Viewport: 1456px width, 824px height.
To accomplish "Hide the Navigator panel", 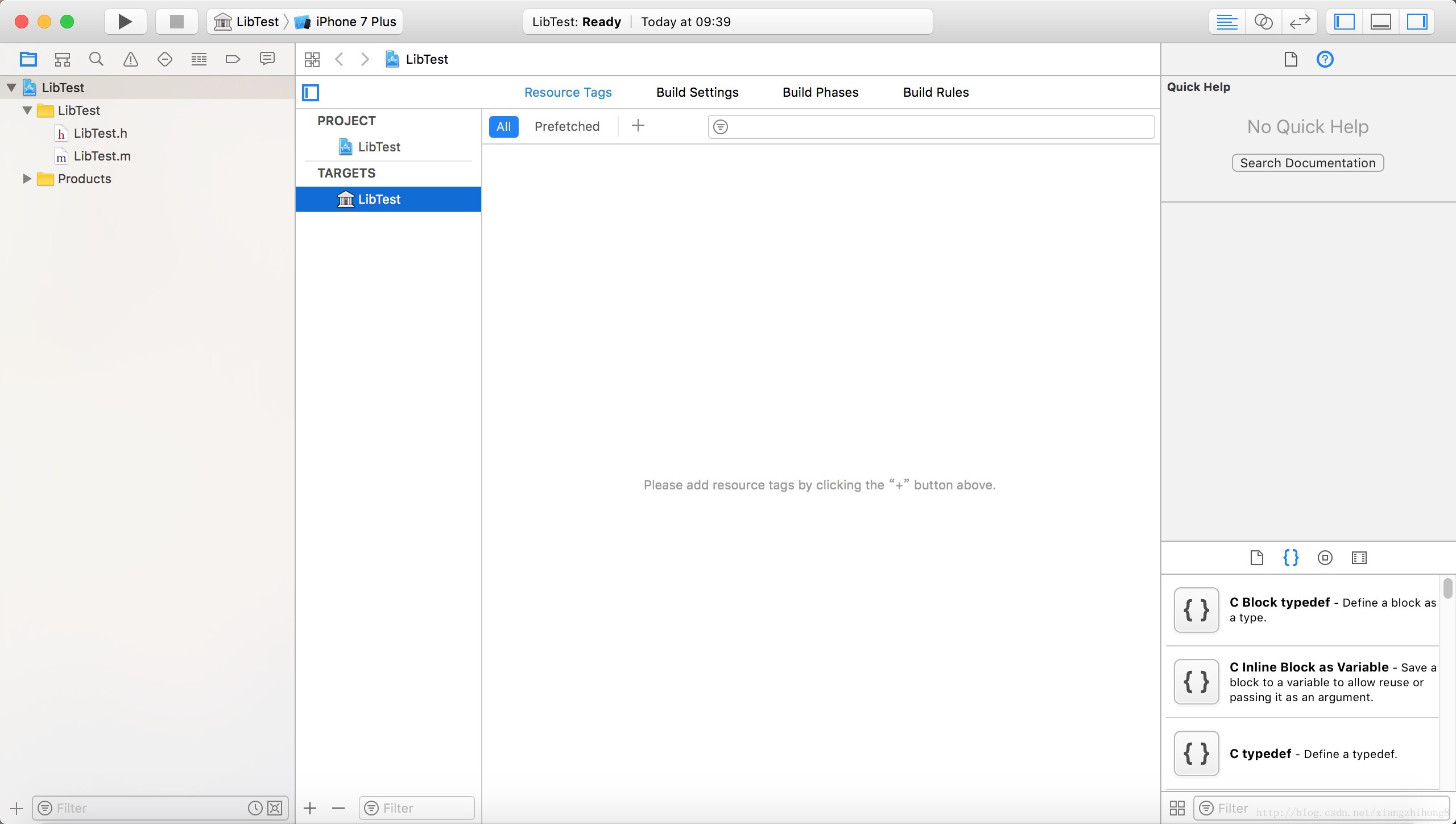I will [x=1345, y=22].
